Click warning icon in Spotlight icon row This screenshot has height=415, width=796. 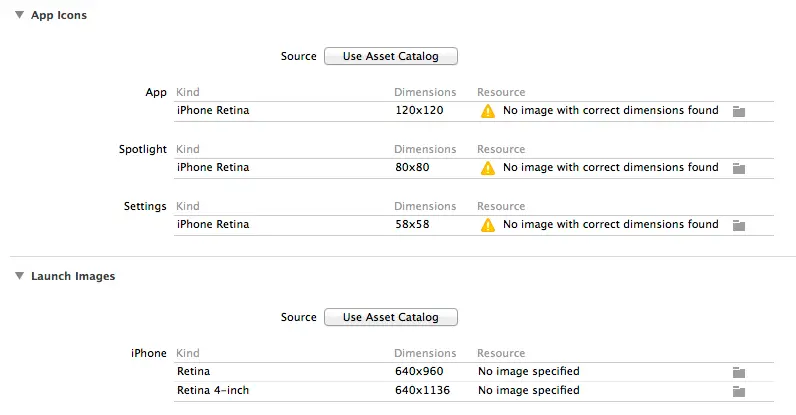coord(488,168)
